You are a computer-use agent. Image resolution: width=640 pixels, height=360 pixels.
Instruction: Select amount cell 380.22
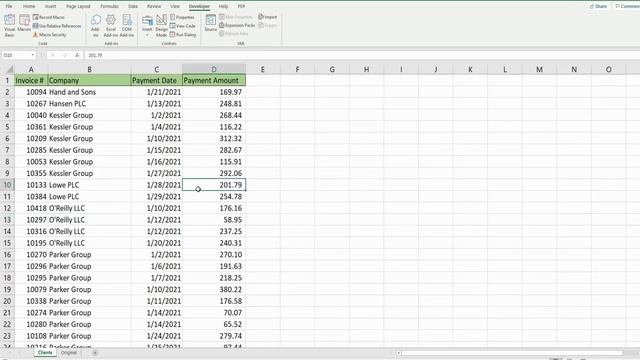pos(214,289)
